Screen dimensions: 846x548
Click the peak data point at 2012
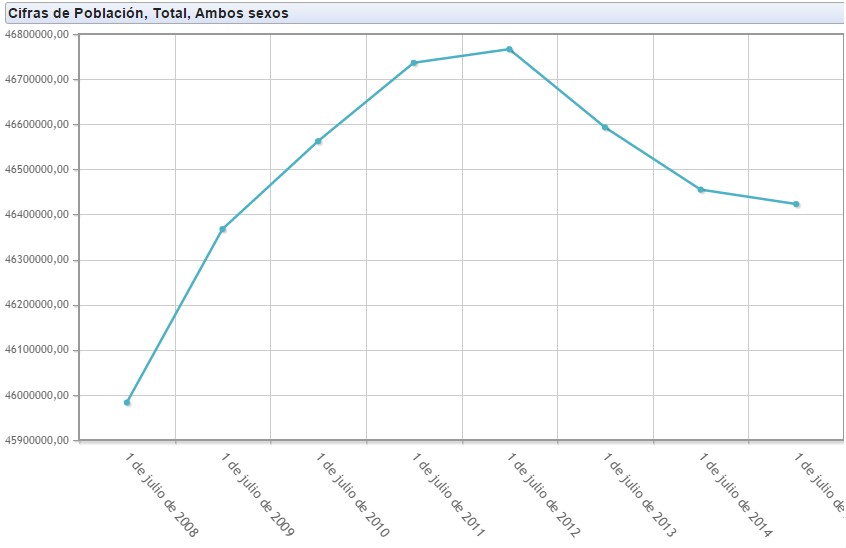click(x=509, y=49)
